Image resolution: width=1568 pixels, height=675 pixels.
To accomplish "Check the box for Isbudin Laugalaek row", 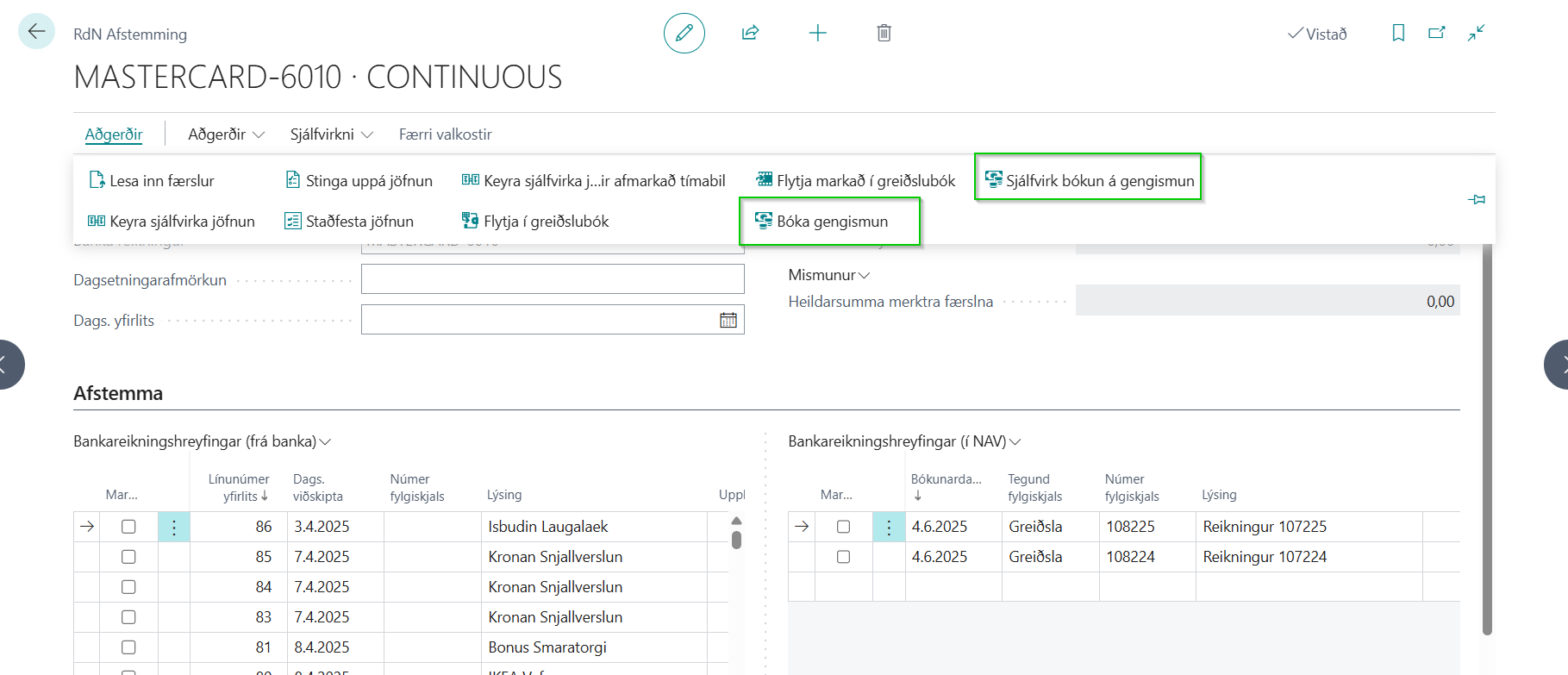I will point(128,527).
